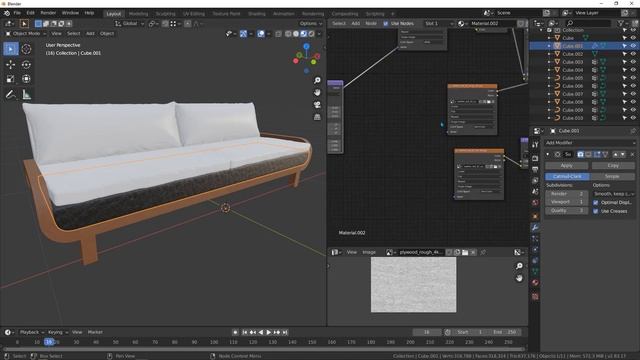This screenshot has width=640, height=360.
Task: Toggle the camera view icon
Action: [317, 105]
